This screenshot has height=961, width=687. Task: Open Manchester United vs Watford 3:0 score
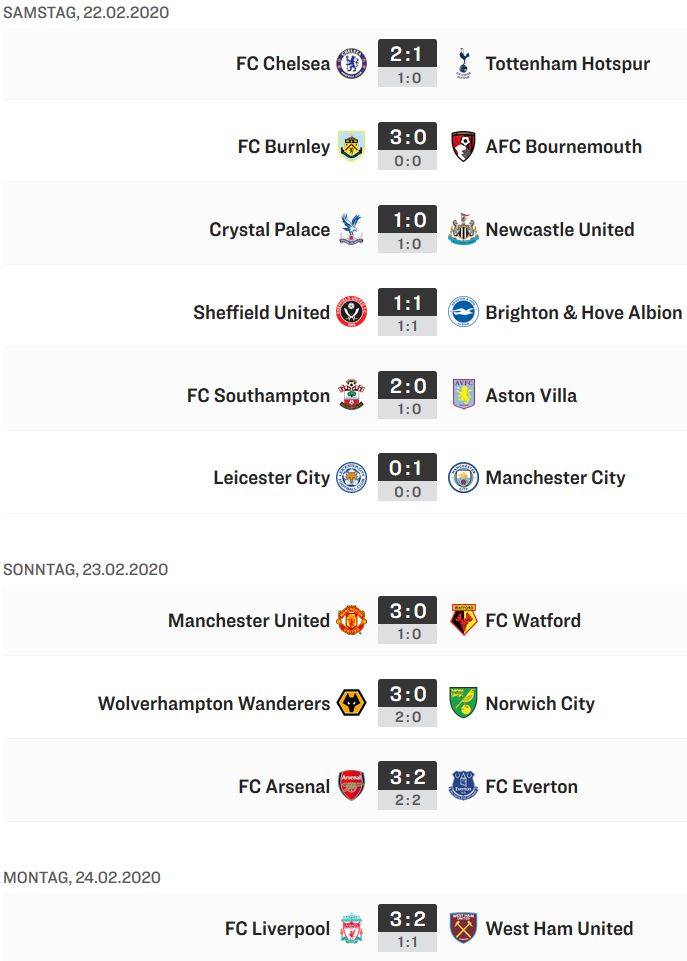pyautogui.click(x=407, y=612)
